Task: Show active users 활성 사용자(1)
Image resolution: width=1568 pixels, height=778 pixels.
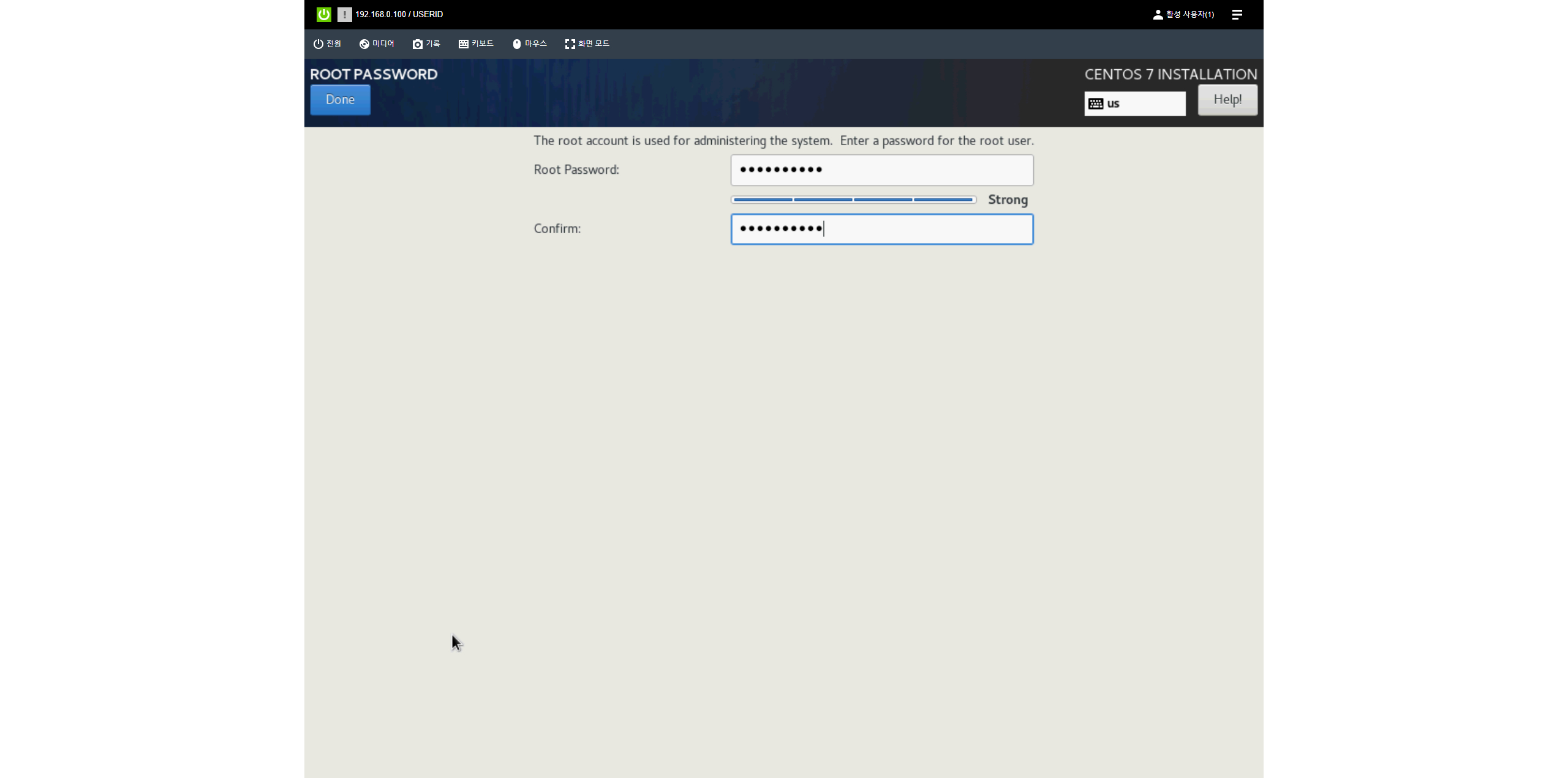Action: coord(1183,14)
